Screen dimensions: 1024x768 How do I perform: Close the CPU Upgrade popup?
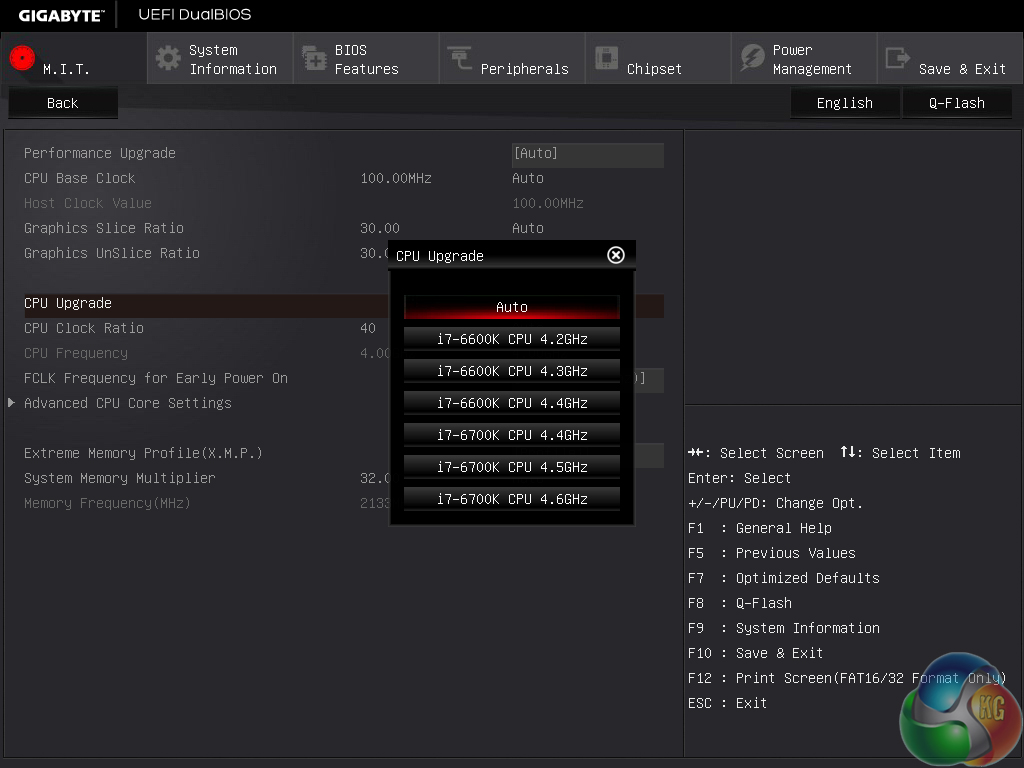(616, 255)
